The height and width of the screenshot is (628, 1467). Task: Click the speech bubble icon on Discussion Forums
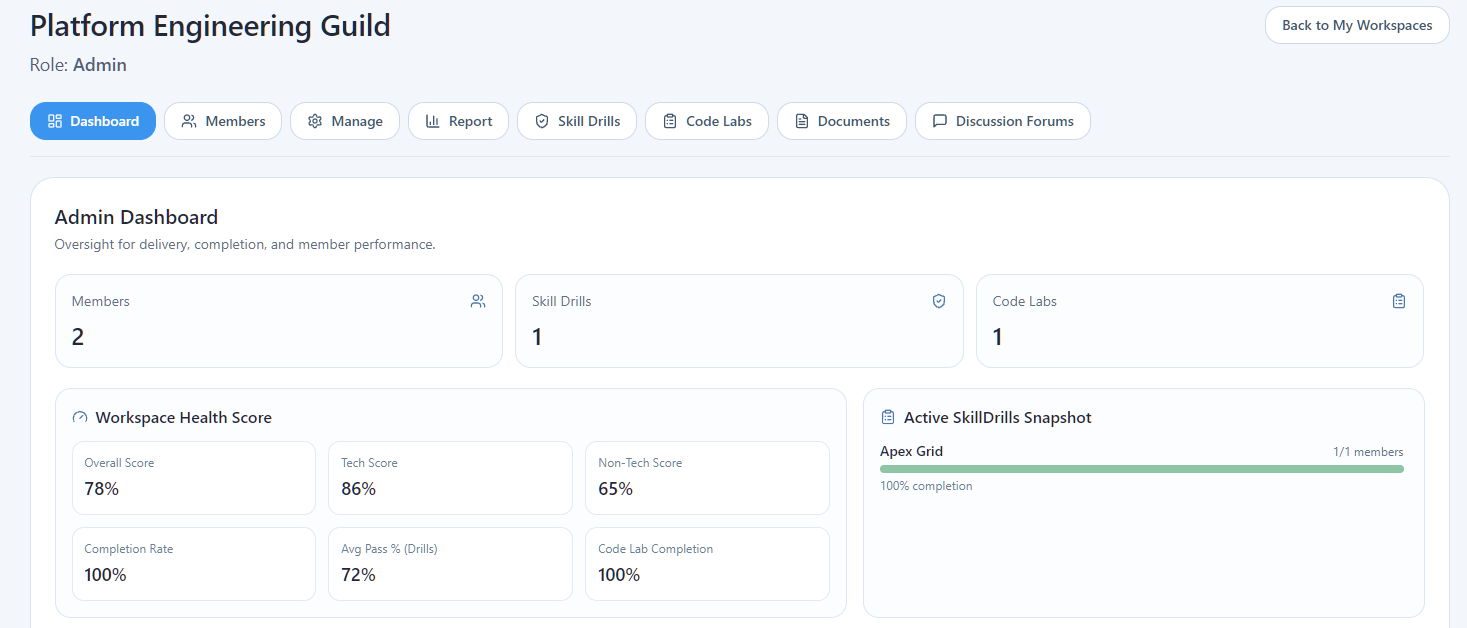(938, 120)
